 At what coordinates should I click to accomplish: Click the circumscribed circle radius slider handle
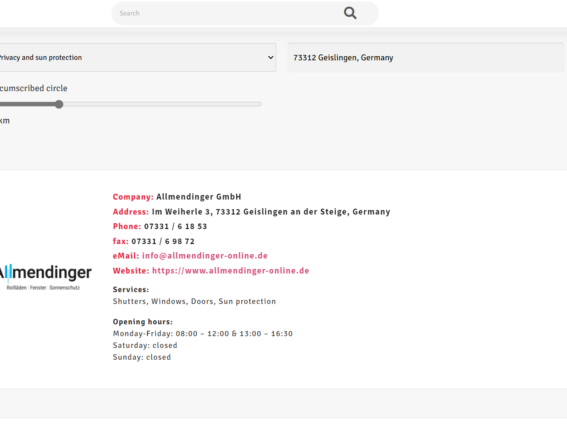[x=59, y=105]
